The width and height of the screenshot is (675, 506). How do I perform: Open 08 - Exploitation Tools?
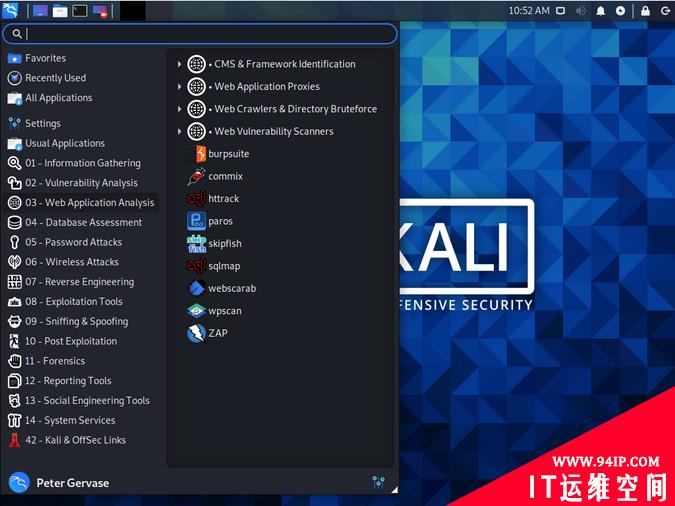[x=65, y=302]
